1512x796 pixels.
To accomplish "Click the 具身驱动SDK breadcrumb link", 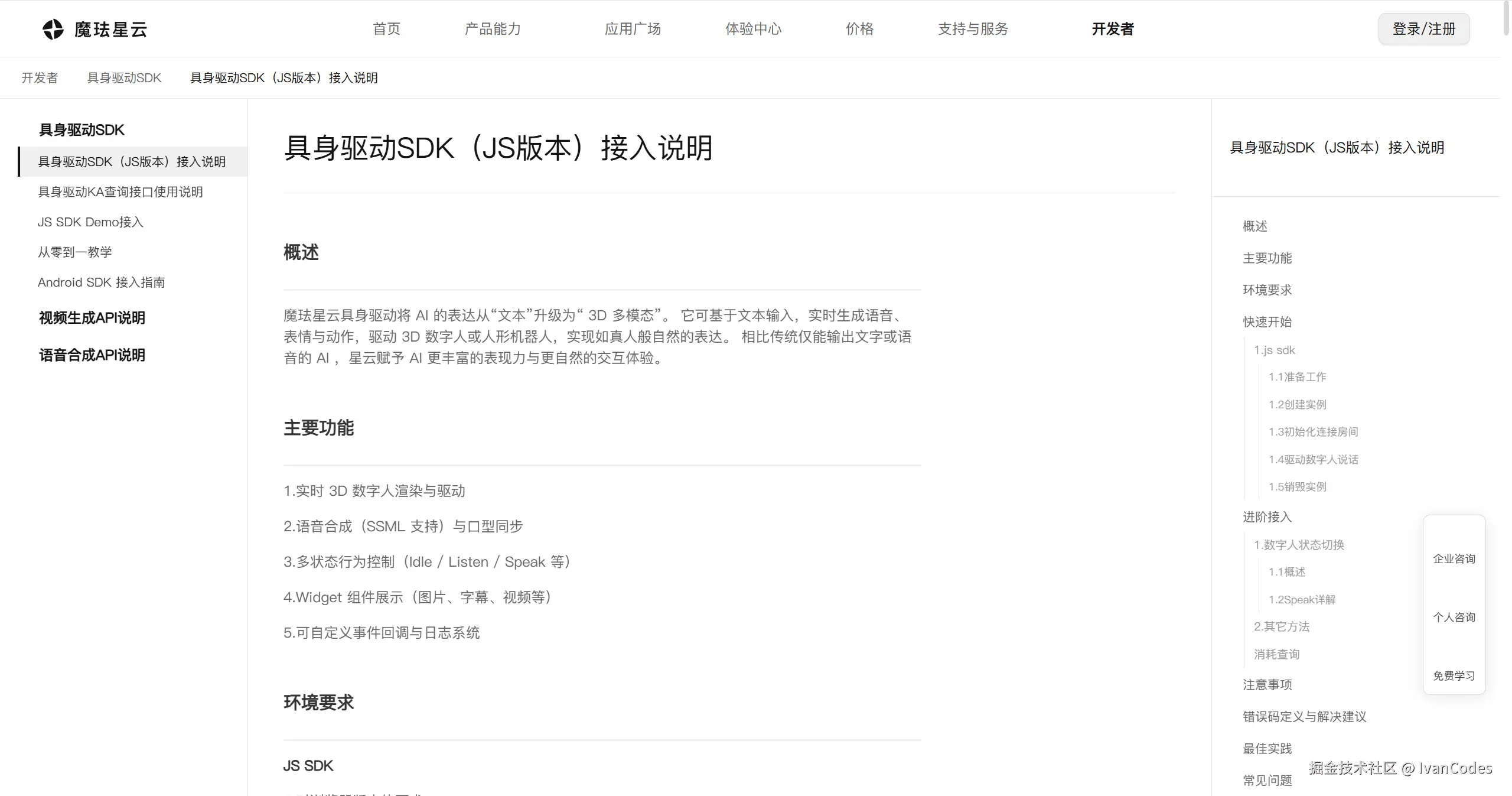I will point(124,78).
